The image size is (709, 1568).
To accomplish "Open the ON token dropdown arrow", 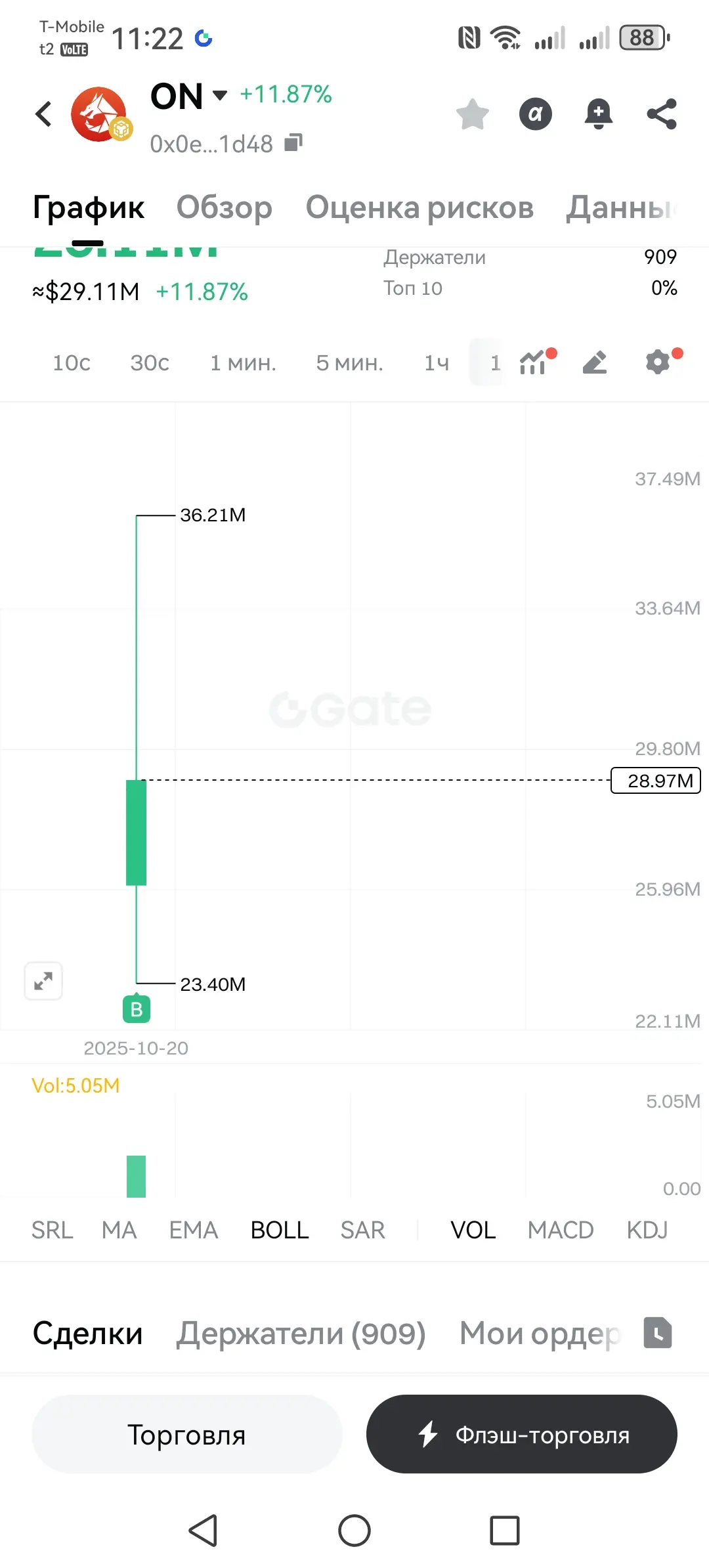I will tap(220, 95).
